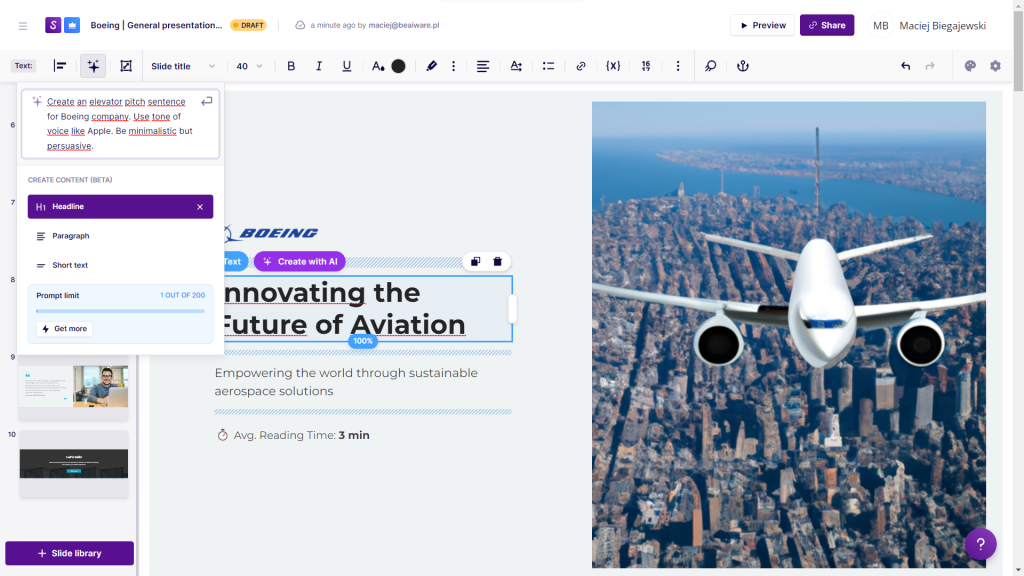
Task: Open the highlighter marker tool
Action: tap(432, 66)
